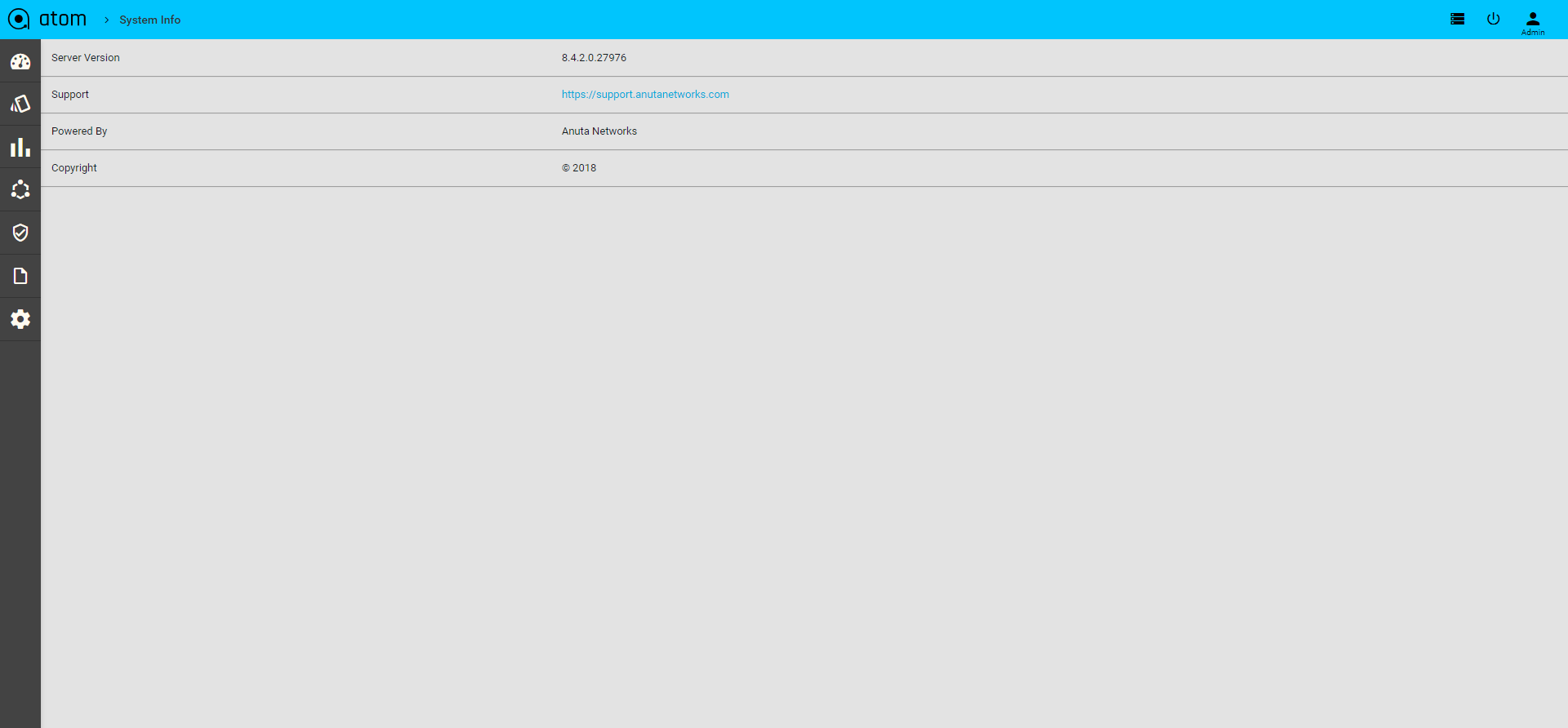Open the task list icon in header
This screenshot has width=1568, height=728.
click(1458, 19)
